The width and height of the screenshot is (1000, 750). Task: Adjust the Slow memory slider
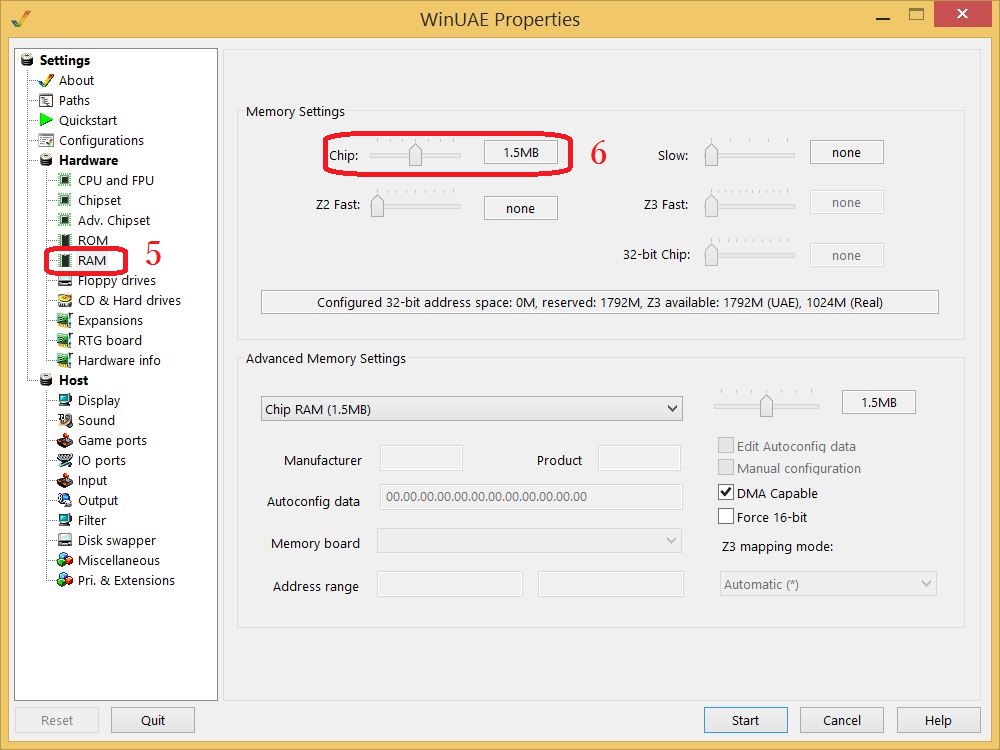coord(710,154)
